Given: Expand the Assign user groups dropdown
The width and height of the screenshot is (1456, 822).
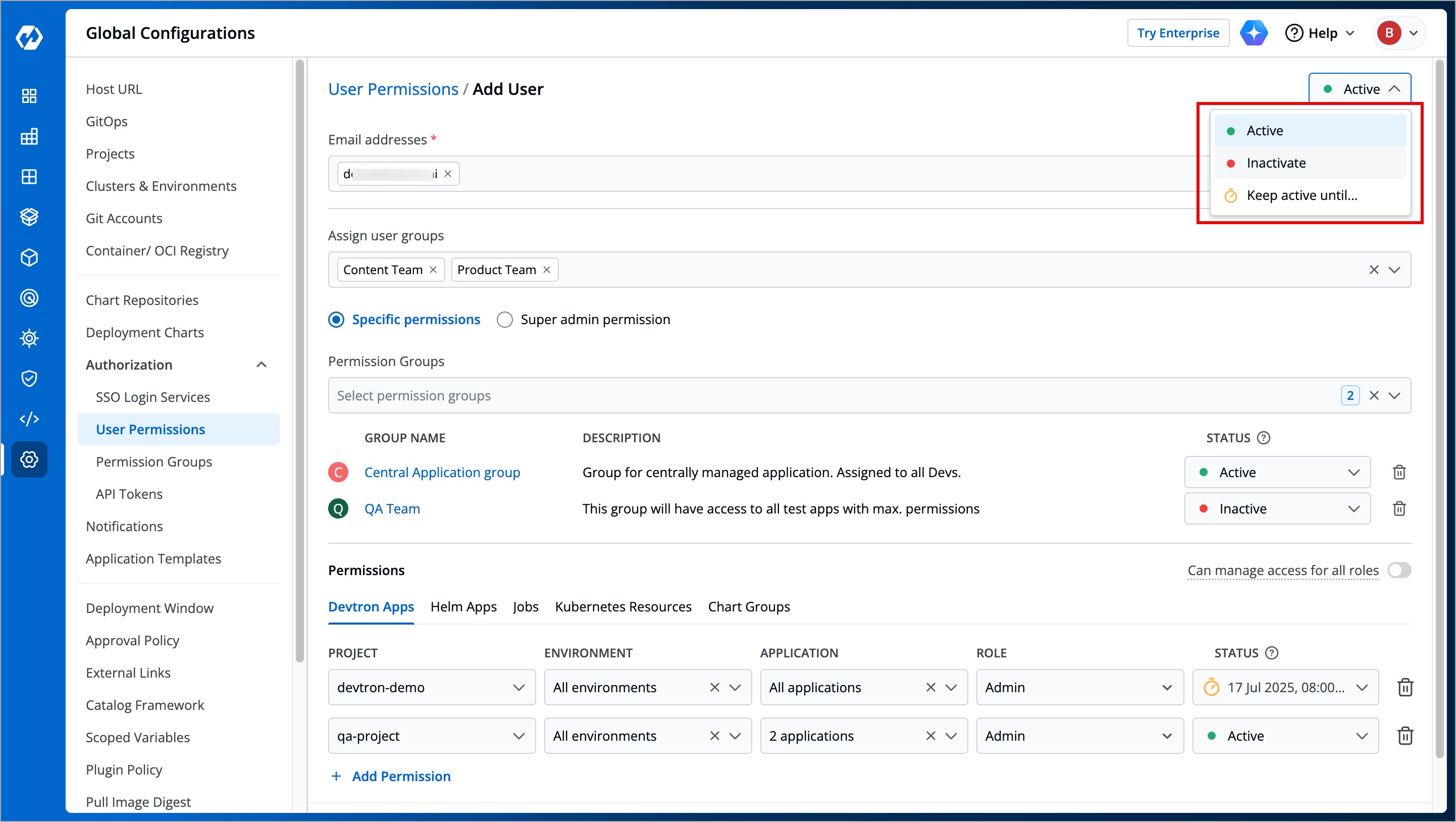Looking at the screenshot, I should pos(1394,270).
